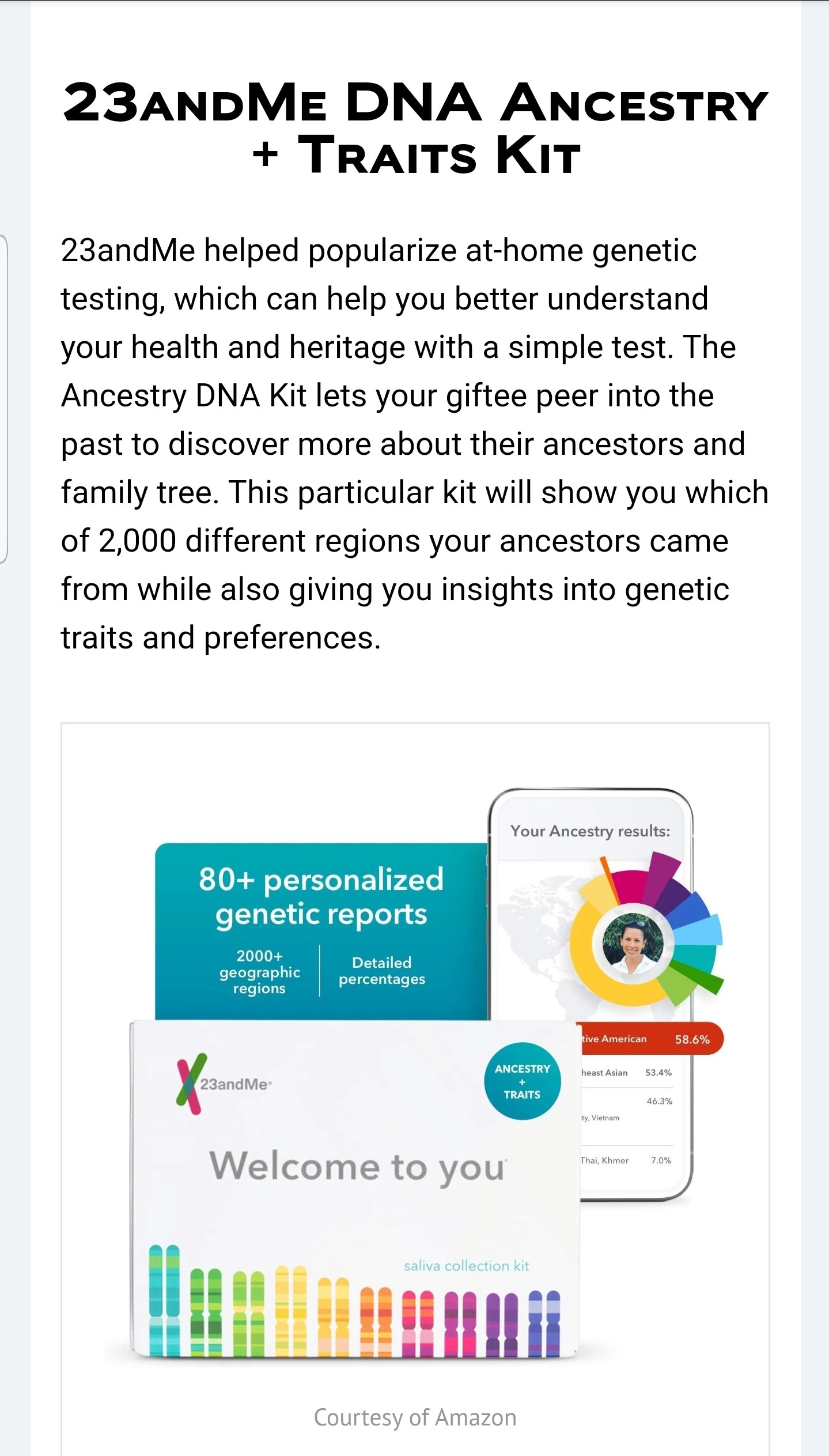This screenshot has width=829, height=1456.
Task: Tap the Southeast Asian 53.4% row
Action: [627, 1073]
